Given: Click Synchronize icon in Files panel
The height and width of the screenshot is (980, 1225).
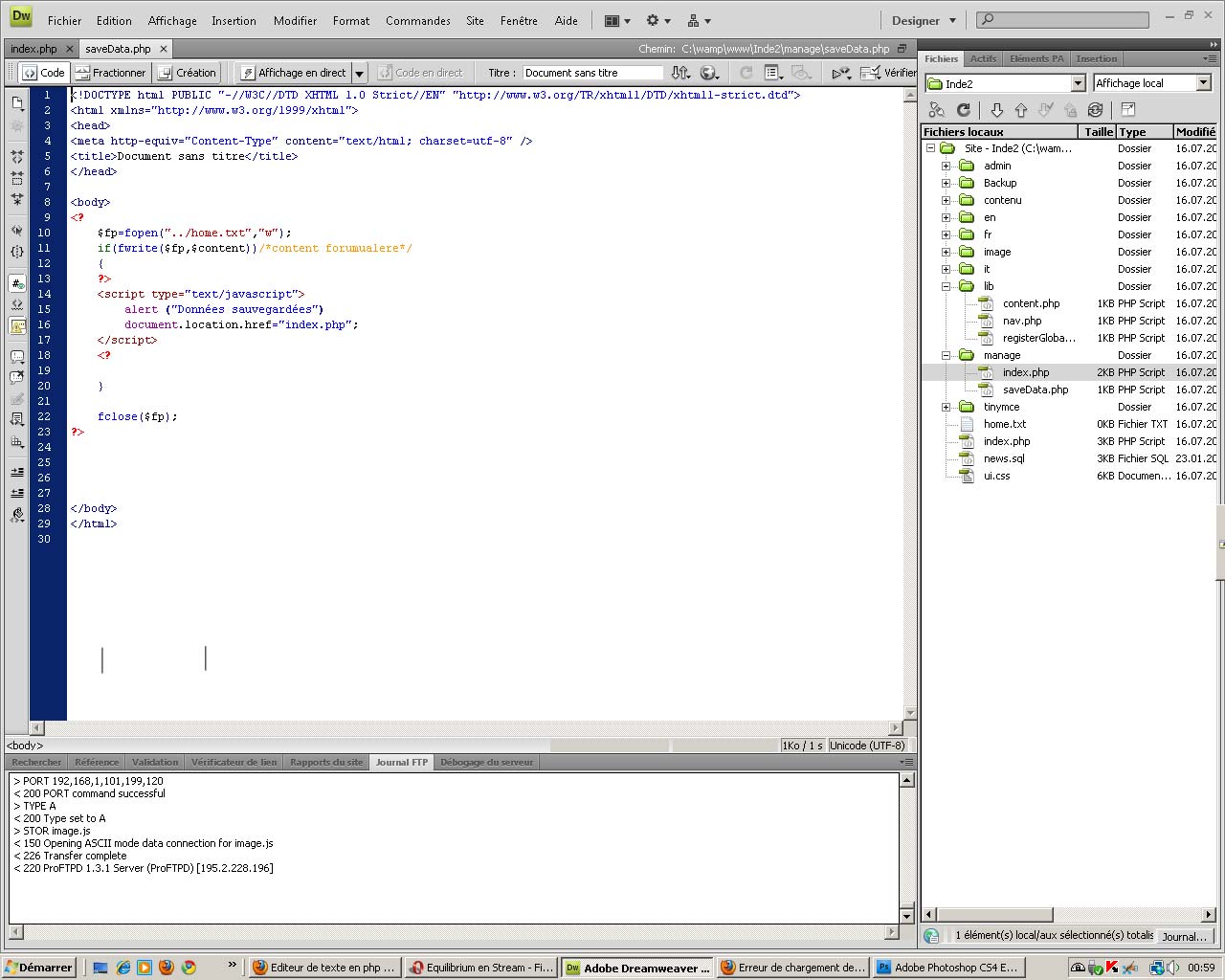Looking at the screenshot, I should coord(1096,110).
